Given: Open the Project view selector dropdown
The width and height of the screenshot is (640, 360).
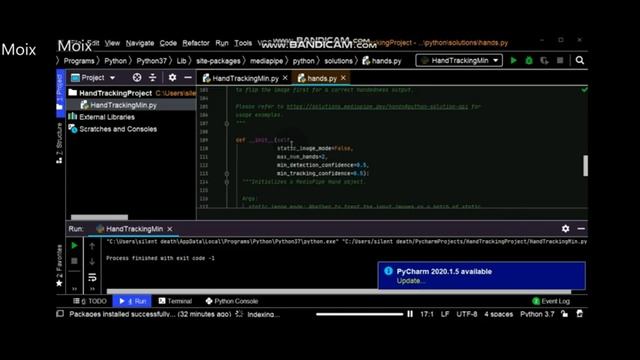Looking at the screenshot, I should point(93,78).
